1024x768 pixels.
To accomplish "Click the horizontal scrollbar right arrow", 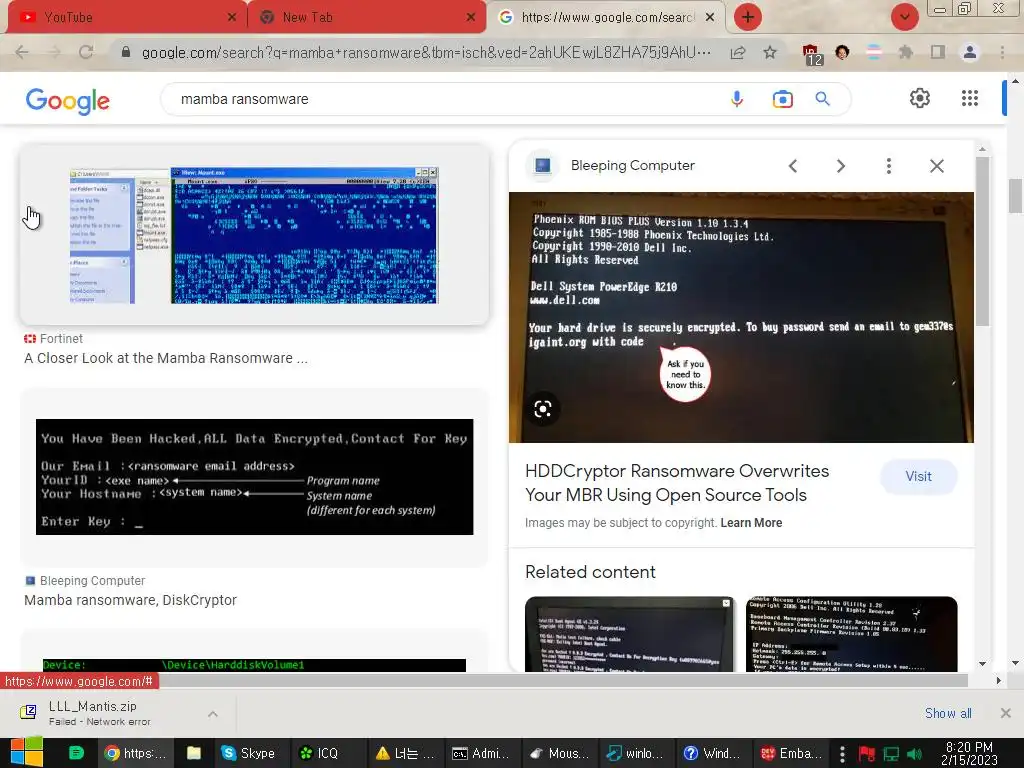I will pos(998,680).
